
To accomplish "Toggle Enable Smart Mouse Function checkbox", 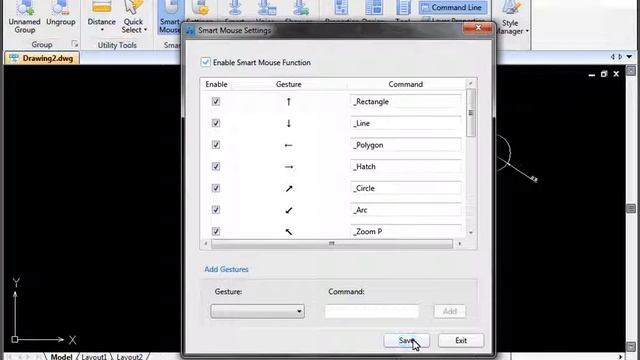I will coord(205,62).
